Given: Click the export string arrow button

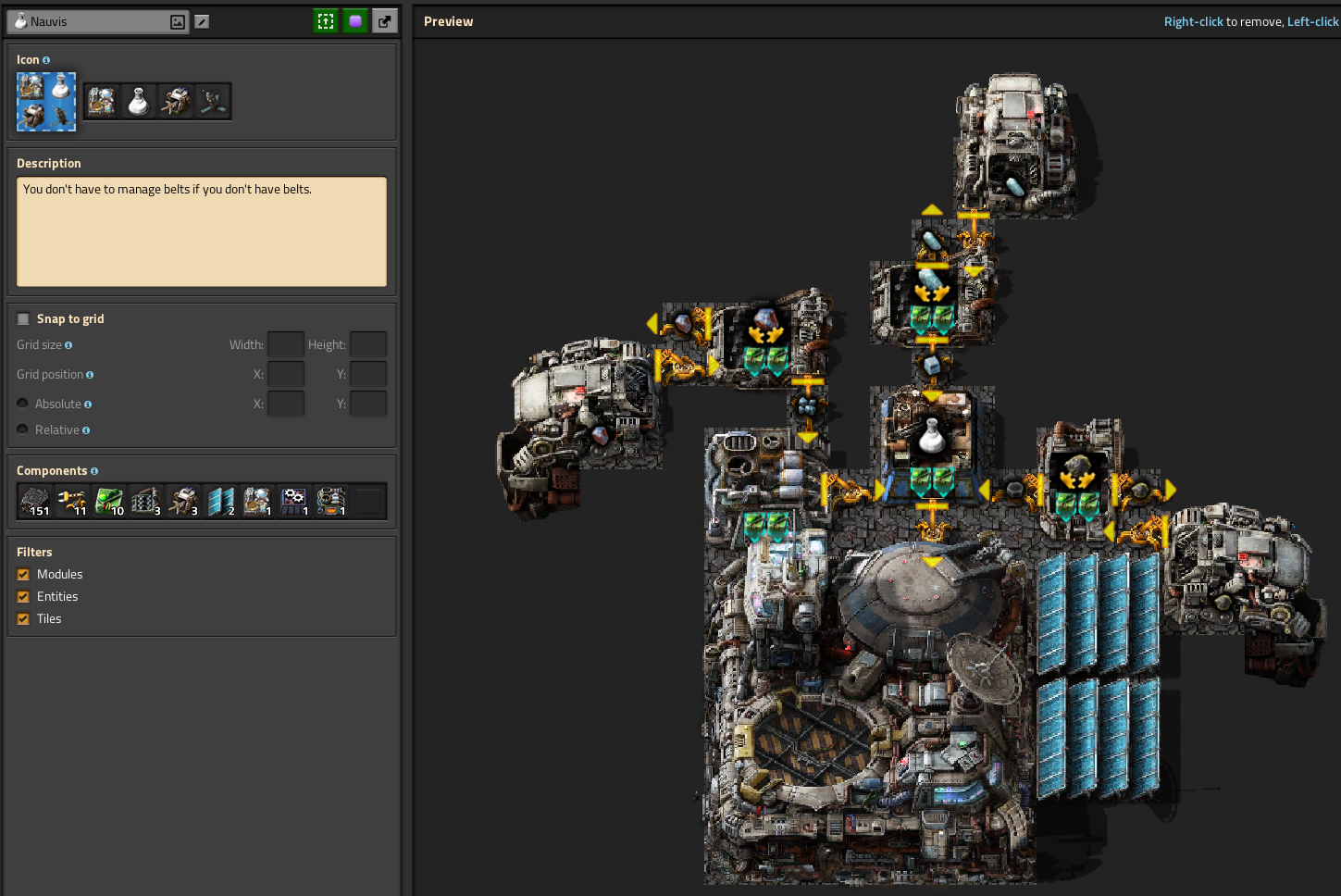Looking at the screenshot, I should pyautogui.click(x=385, y=21).
